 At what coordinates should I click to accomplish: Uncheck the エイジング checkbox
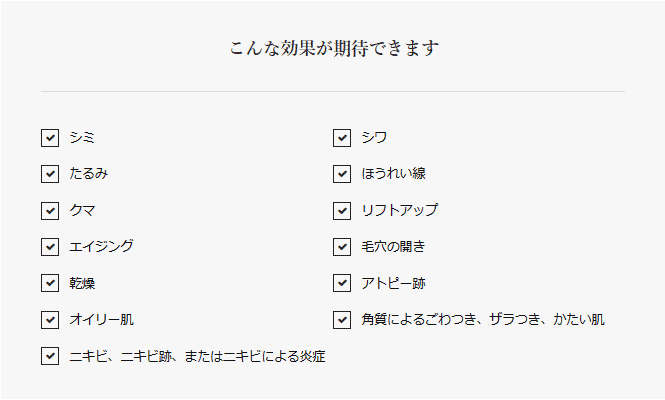pyautogui.click(x=50, y=246)
